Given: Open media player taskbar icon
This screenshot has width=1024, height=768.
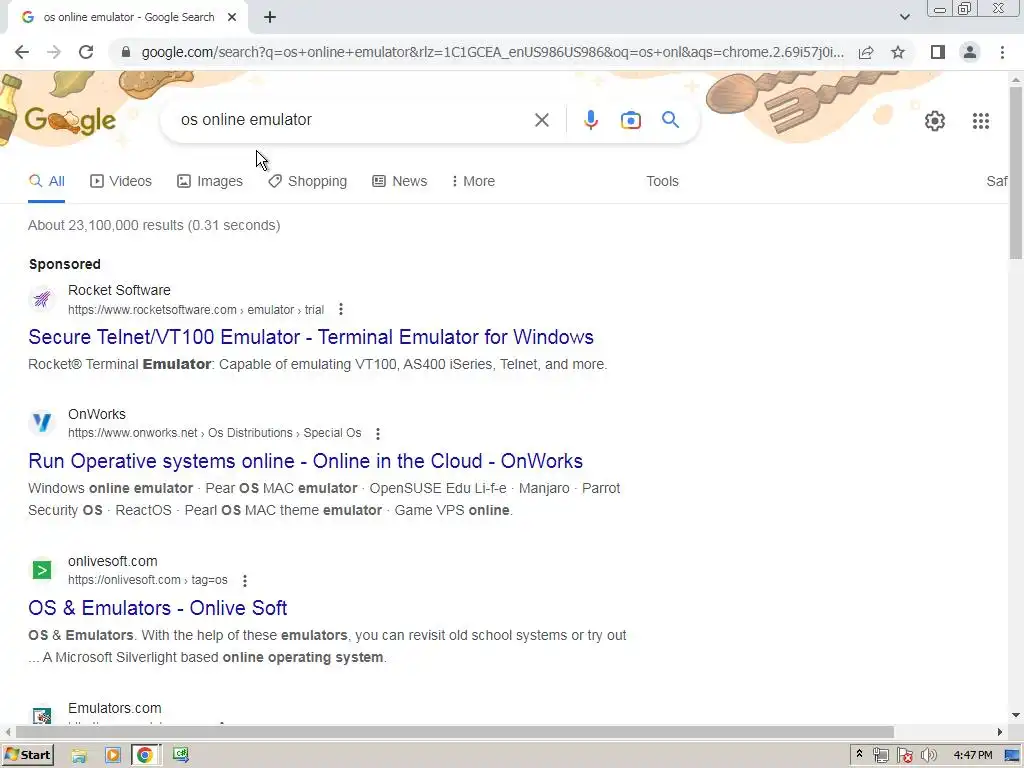Looking at the screenshot, I should [112, 755].
